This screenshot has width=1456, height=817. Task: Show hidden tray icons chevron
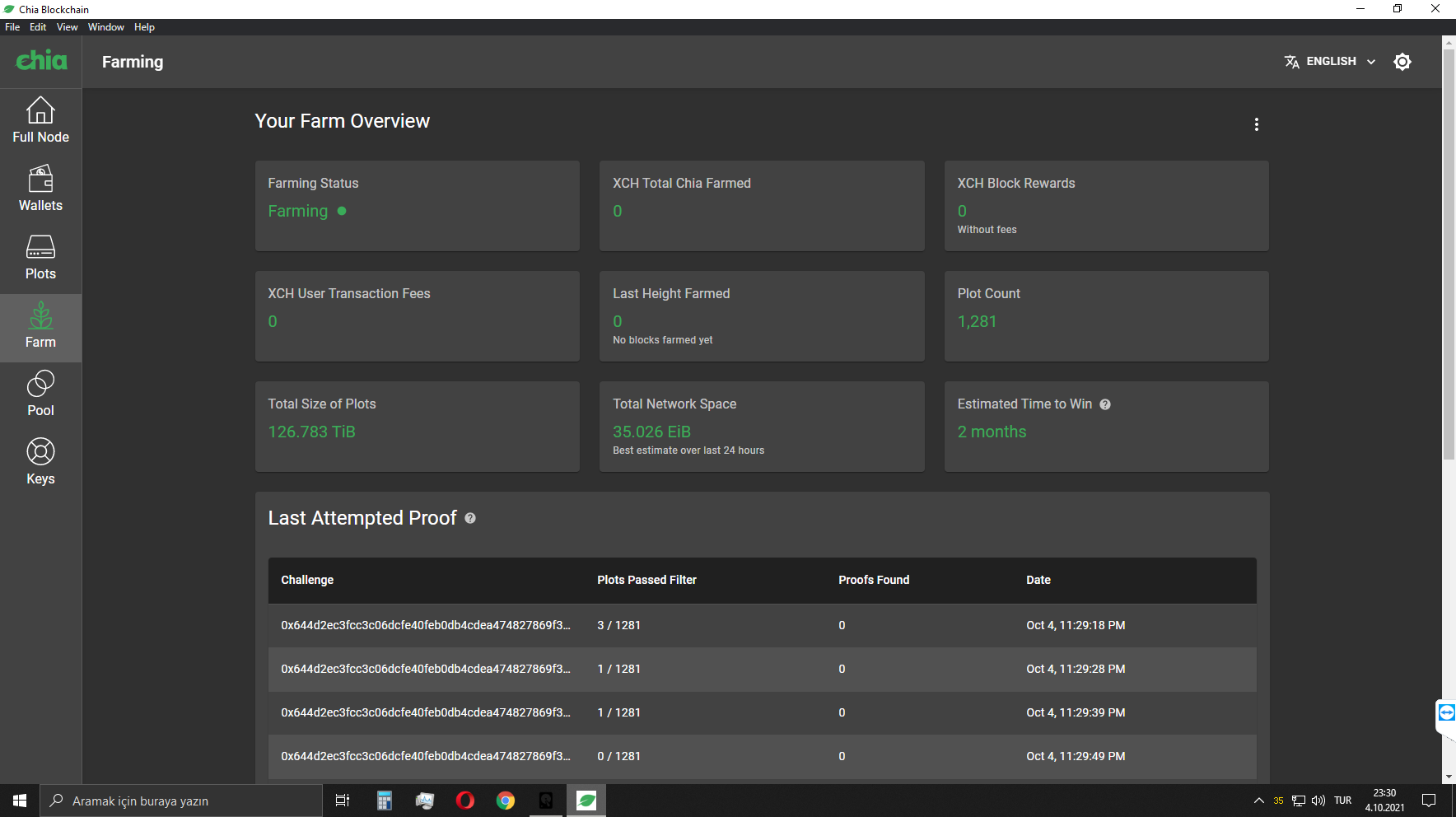[1259, 801]
